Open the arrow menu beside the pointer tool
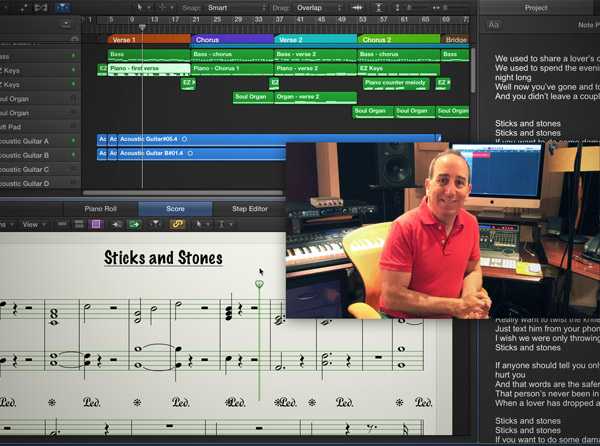600x446 pixels. (x=149, y=7)
